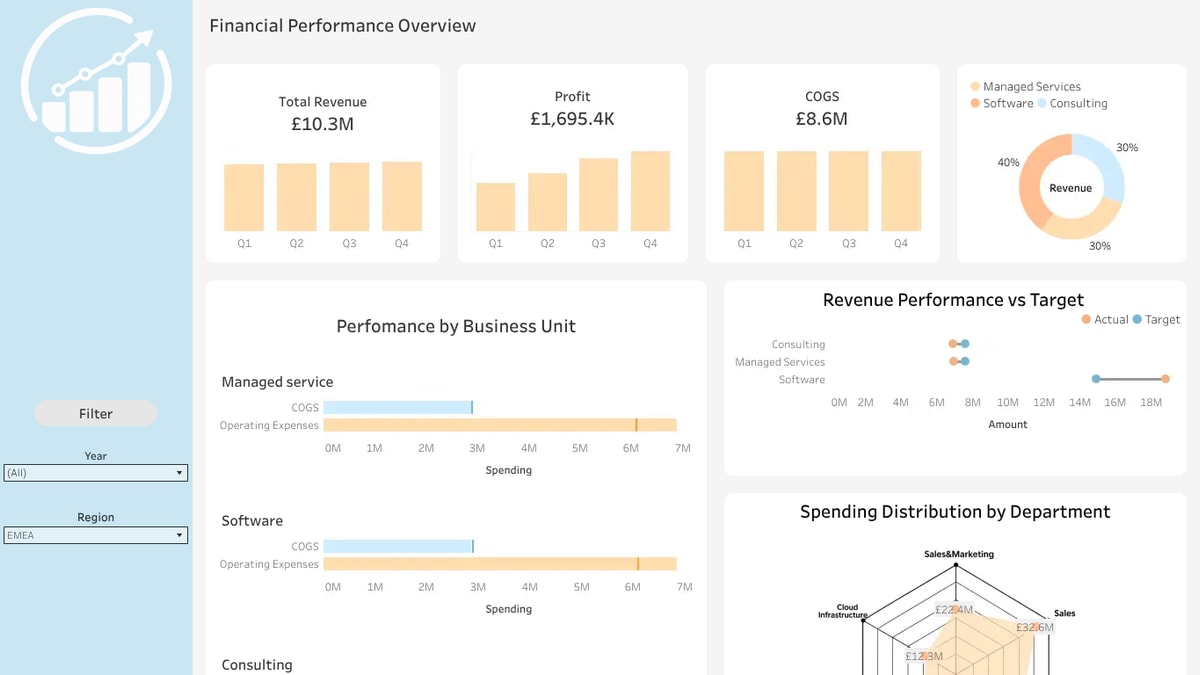Viewport: 1200px width, 675px height.
Task: Click the Total Revenue Q4 bar
Action: point(402,197)
